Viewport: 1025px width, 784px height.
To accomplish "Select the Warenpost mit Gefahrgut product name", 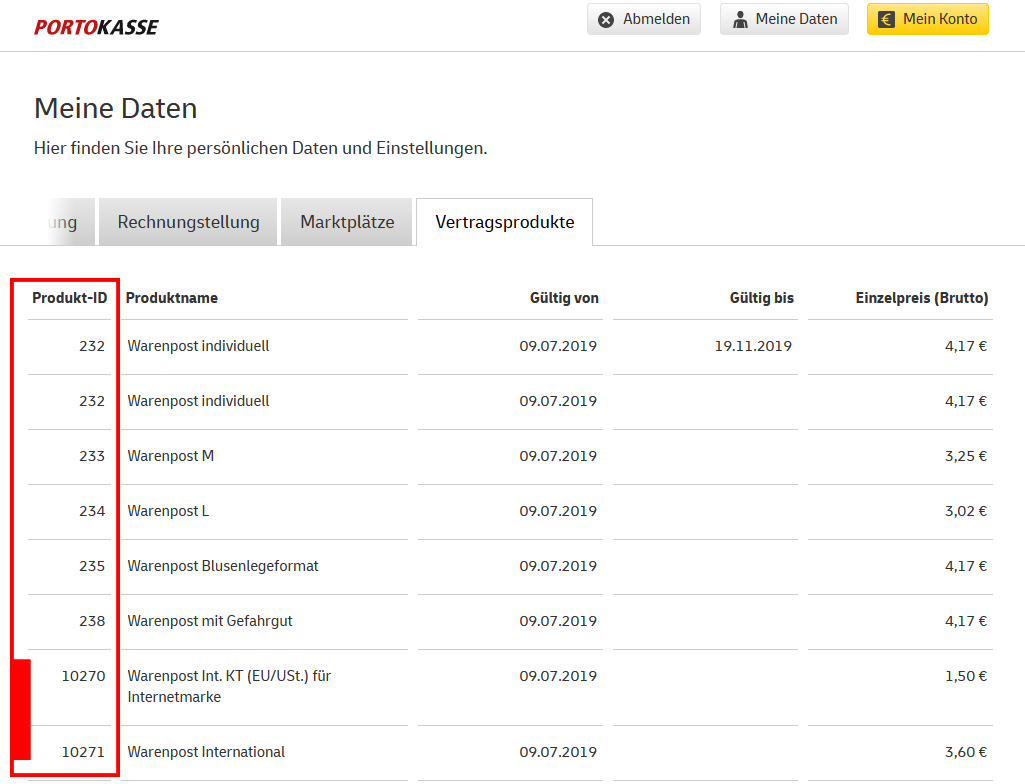I will tap(210, 621).
